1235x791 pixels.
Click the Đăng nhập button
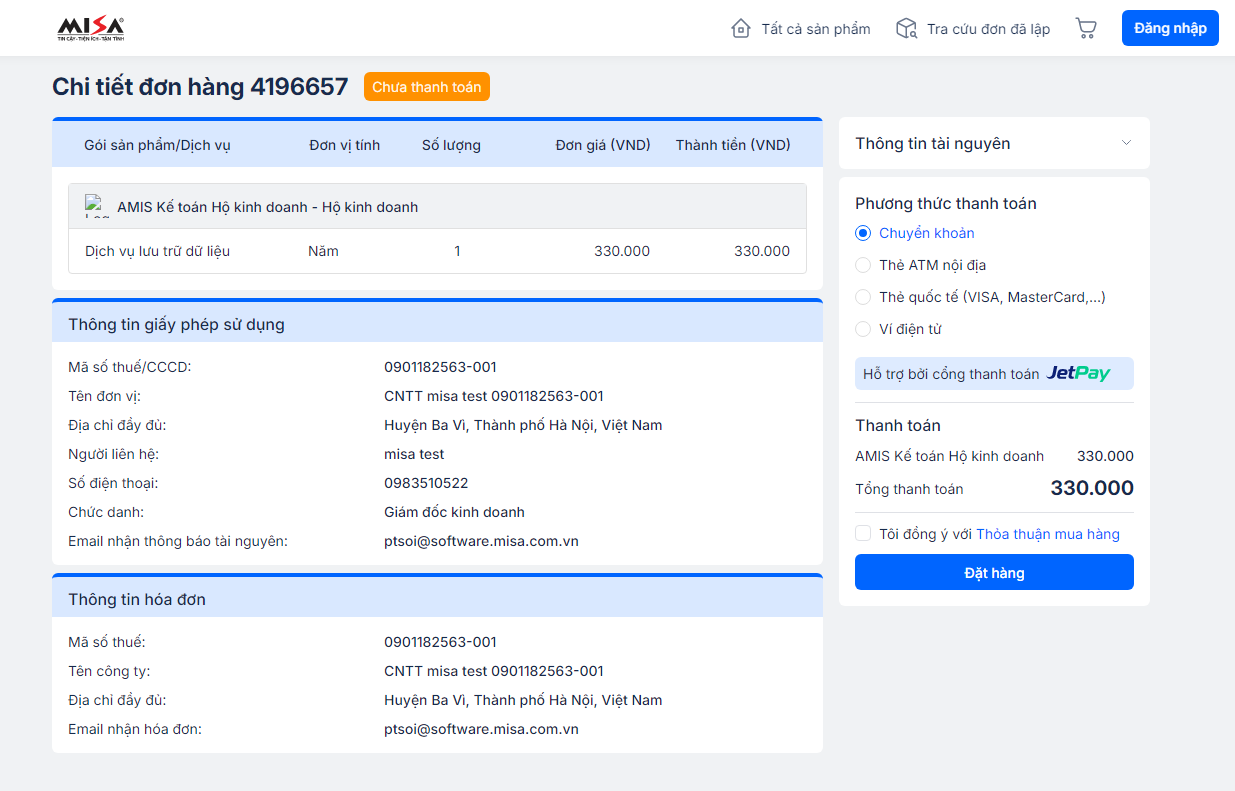point(1170,28)
